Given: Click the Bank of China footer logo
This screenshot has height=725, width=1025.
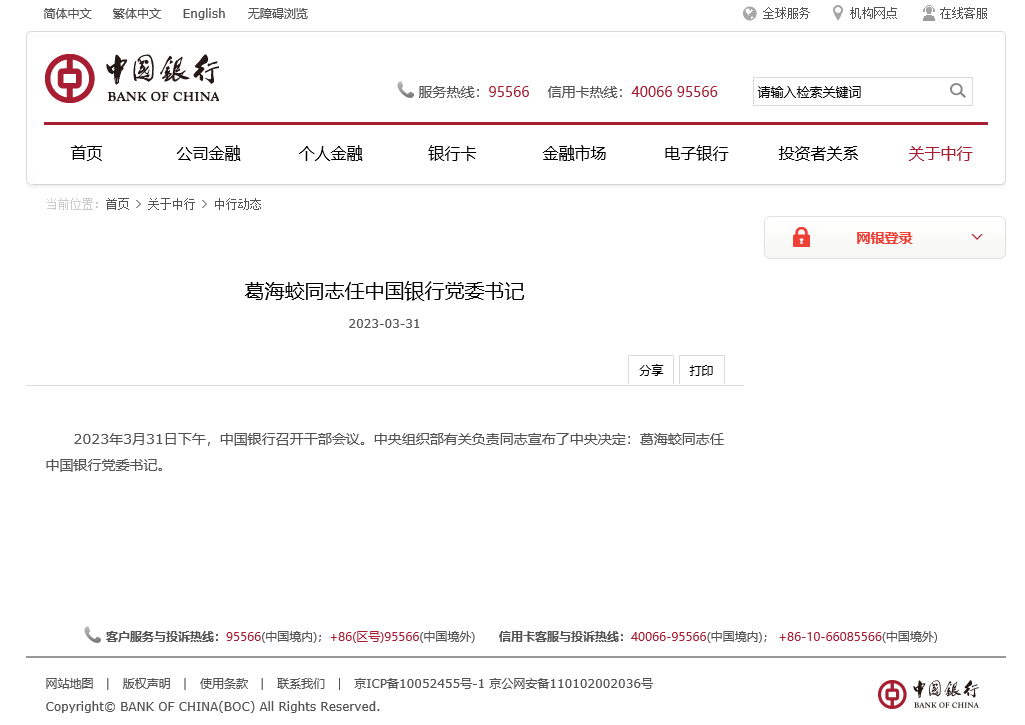Looking at the screenshot, I should tap(928, 694).
